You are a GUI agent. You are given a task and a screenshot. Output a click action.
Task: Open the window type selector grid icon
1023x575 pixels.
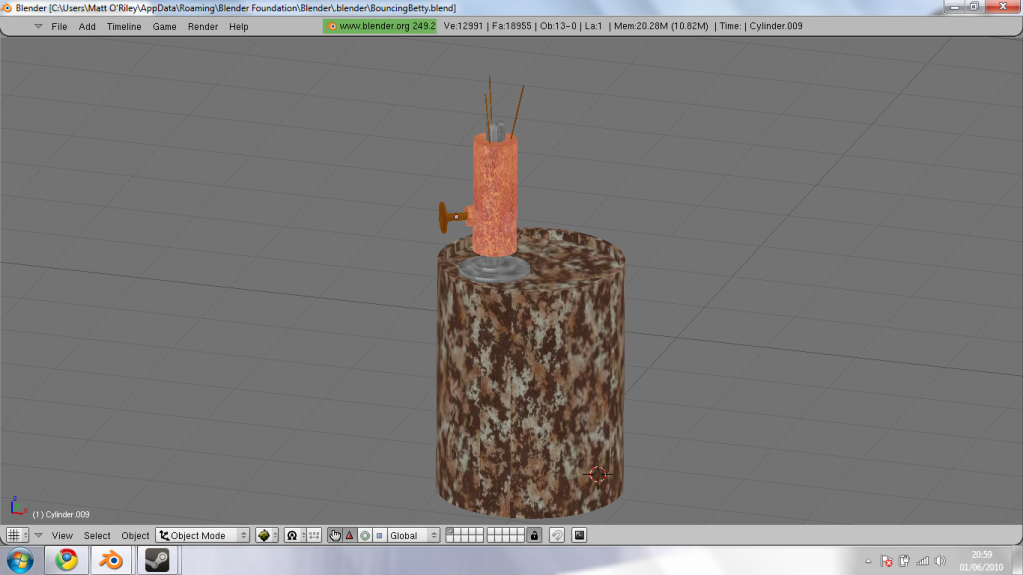click(x=13, y=535)
